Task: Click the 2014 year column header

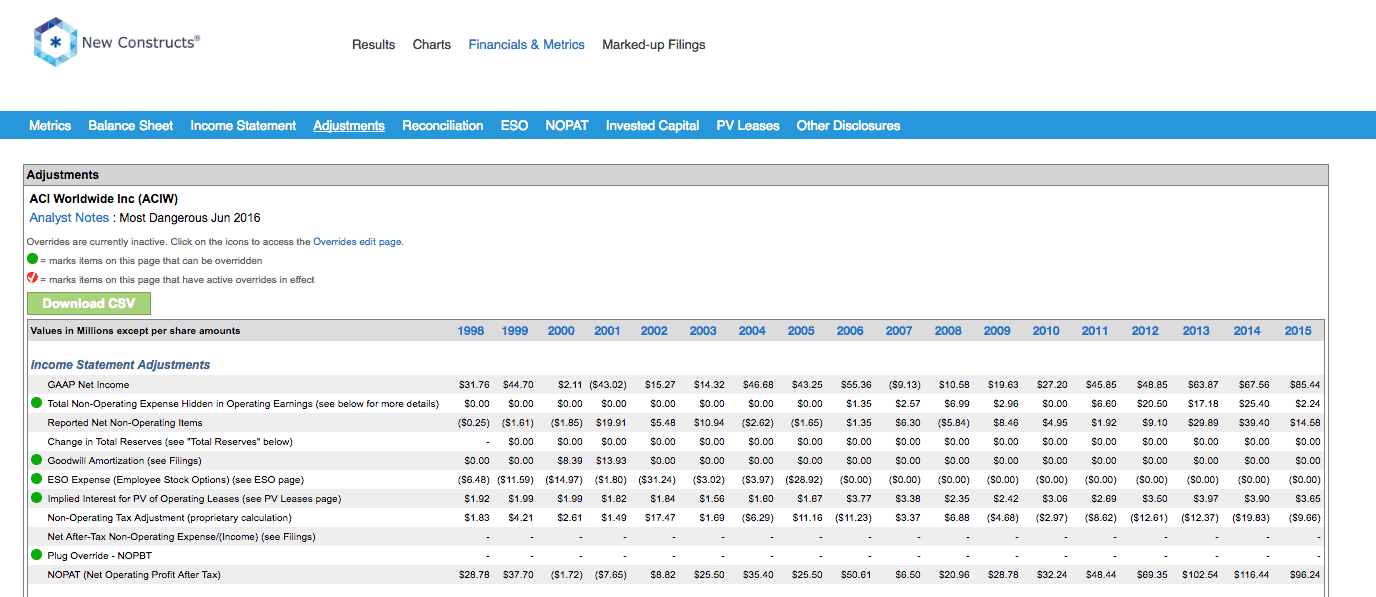Action: [1247, 331]
